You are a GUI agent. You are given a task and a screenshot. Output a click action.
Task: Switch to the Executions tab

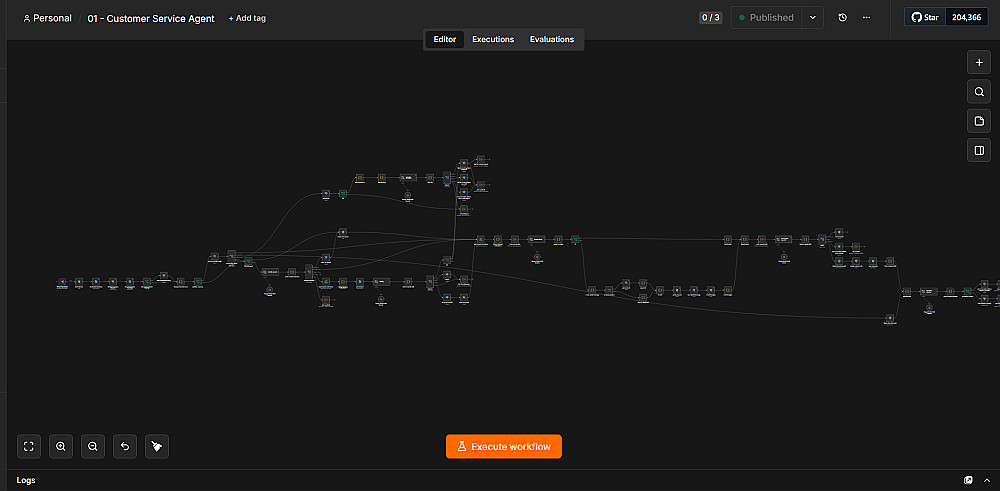click(x=493, y=40)
